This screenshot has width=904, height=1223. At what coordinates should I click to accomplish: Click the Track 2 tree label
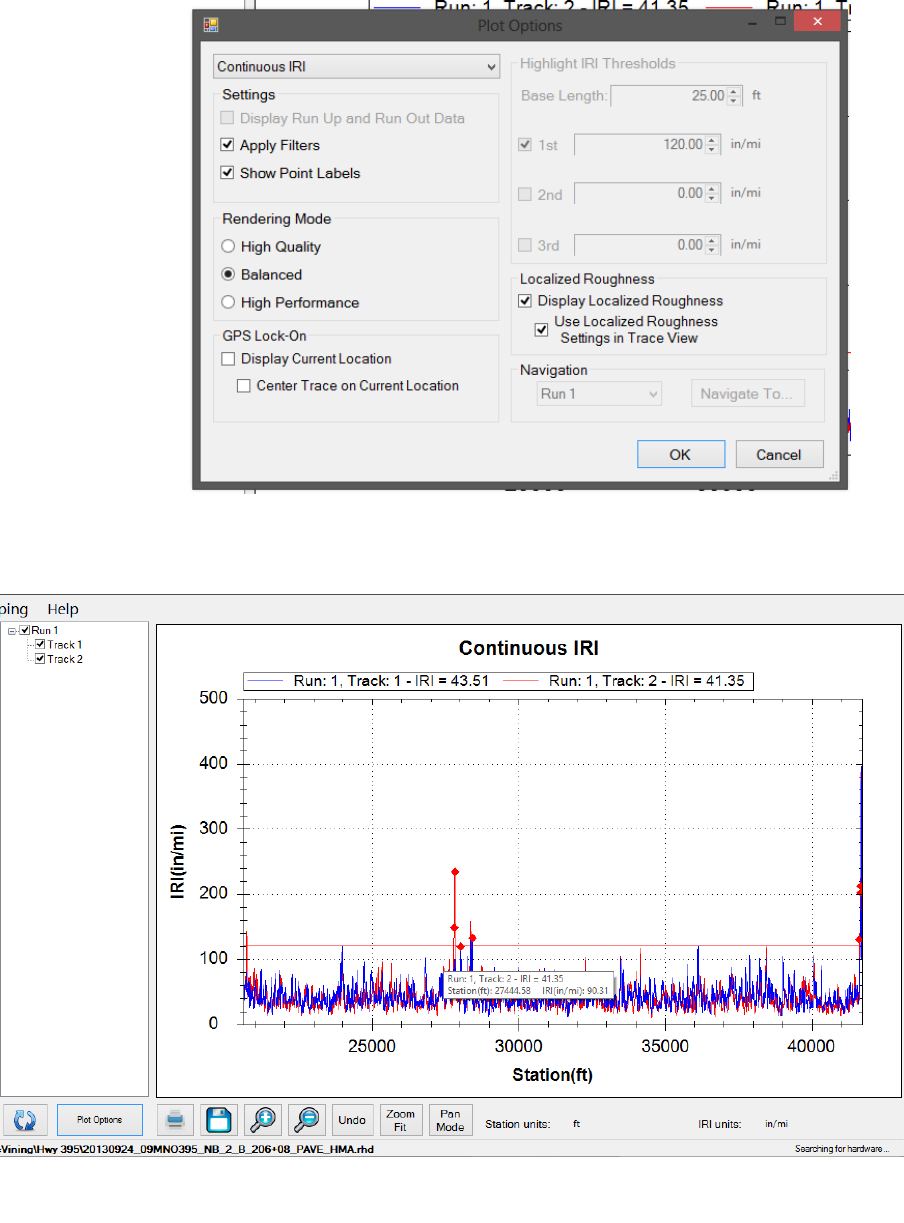pos(65,659)
